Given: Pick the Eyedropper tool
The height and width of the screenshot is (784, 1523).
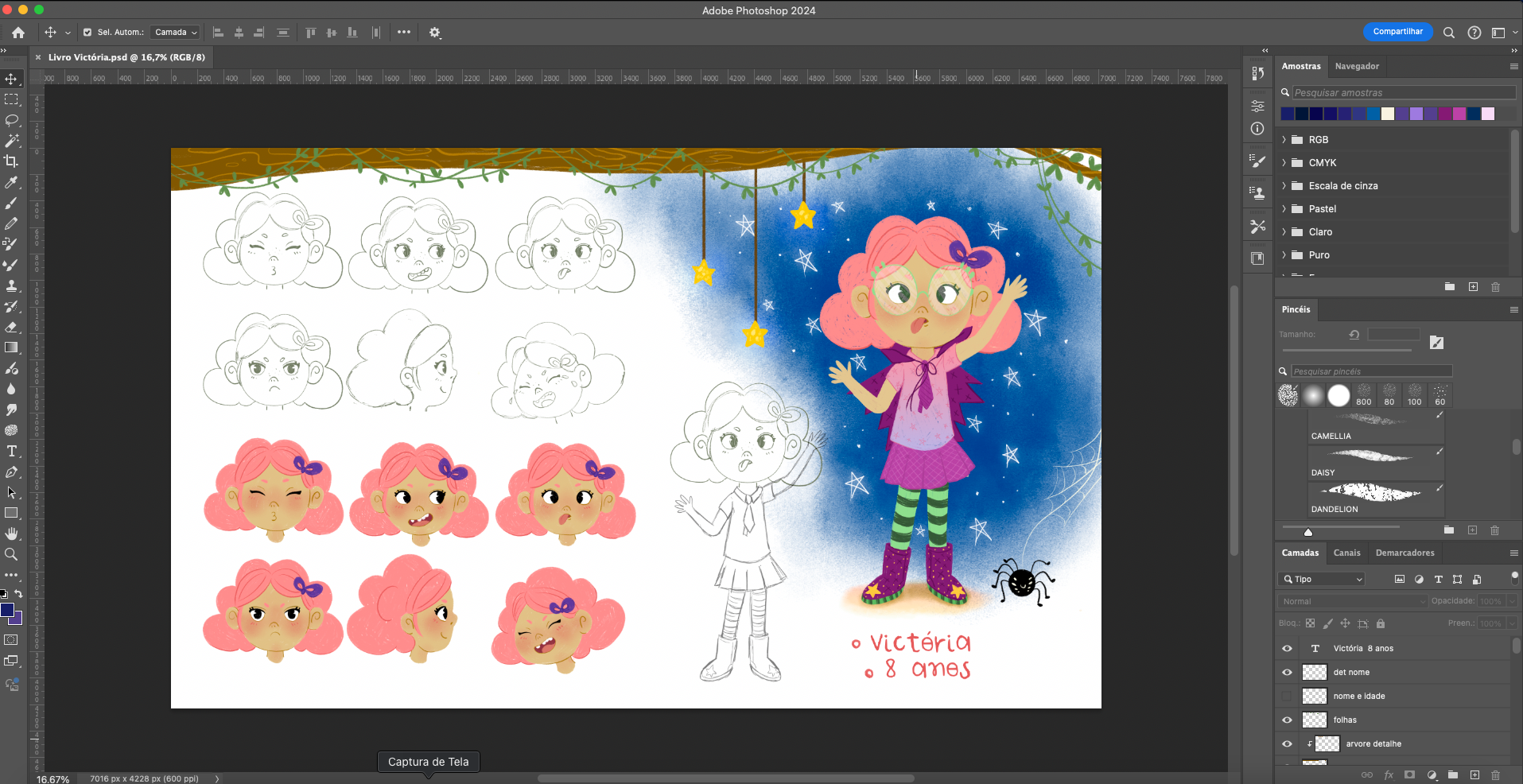Looking at the screenshot, I should coord(11,182).
